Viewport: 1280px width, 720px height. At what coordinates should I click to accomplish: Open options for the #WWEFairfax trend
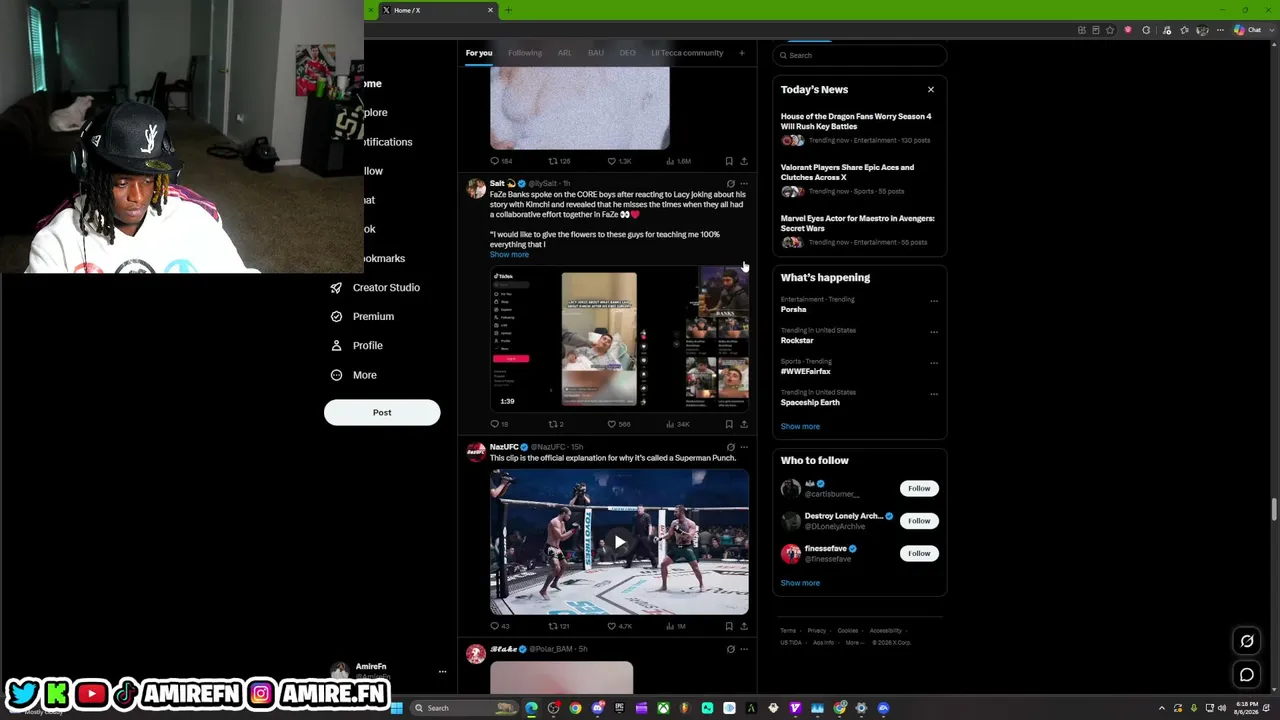tap(934, 363)
